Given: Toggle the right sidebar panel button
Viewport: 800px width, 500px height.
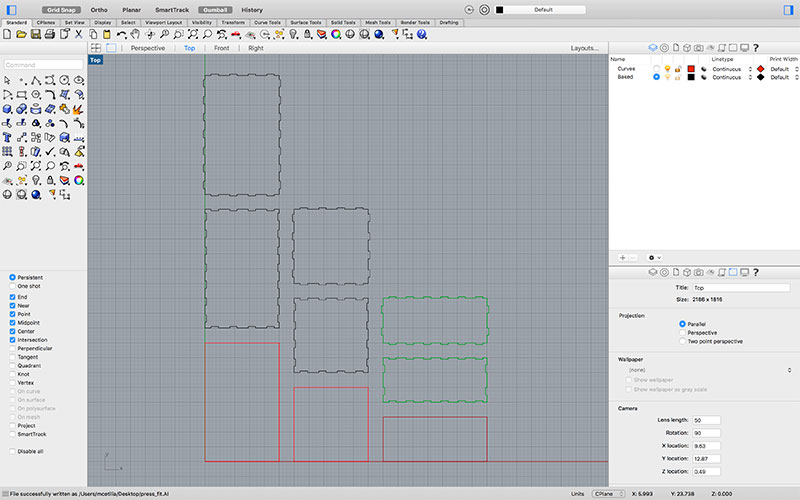Looking at the screenshot, I should pos(788,10).
